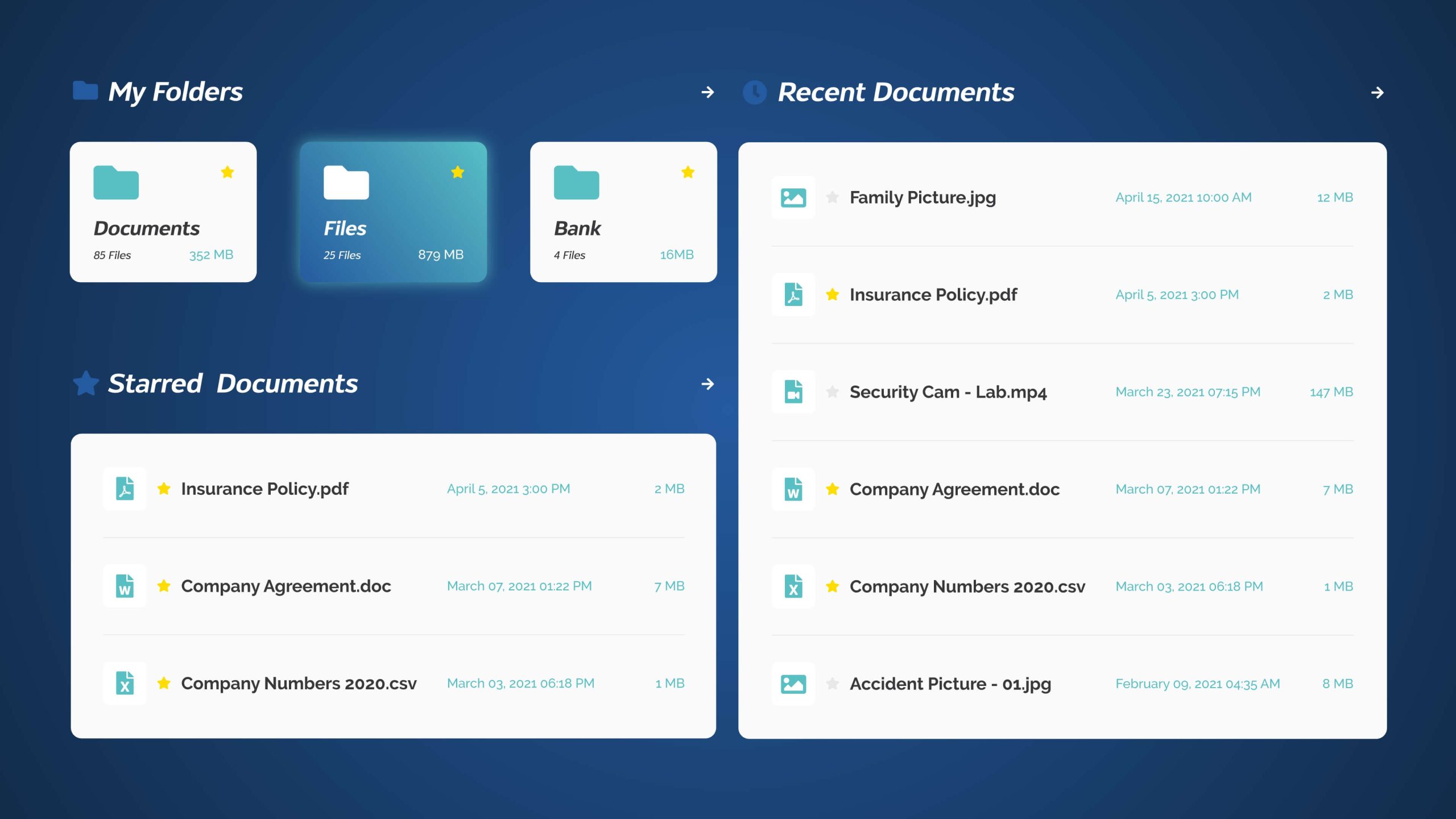1456x819 pixels.
Task: Toggle star on Security Cam - Lab.mp4
Action: coord(832,392)
